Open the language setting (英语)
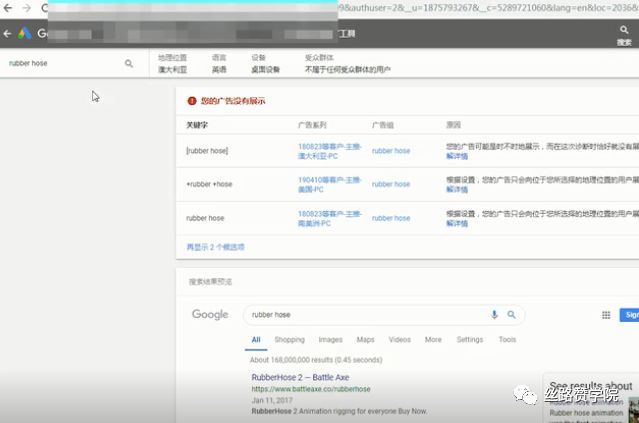Image resolution: width=639 pixels, height=423 pixels. pyautogui.click(x=219, y=64)
